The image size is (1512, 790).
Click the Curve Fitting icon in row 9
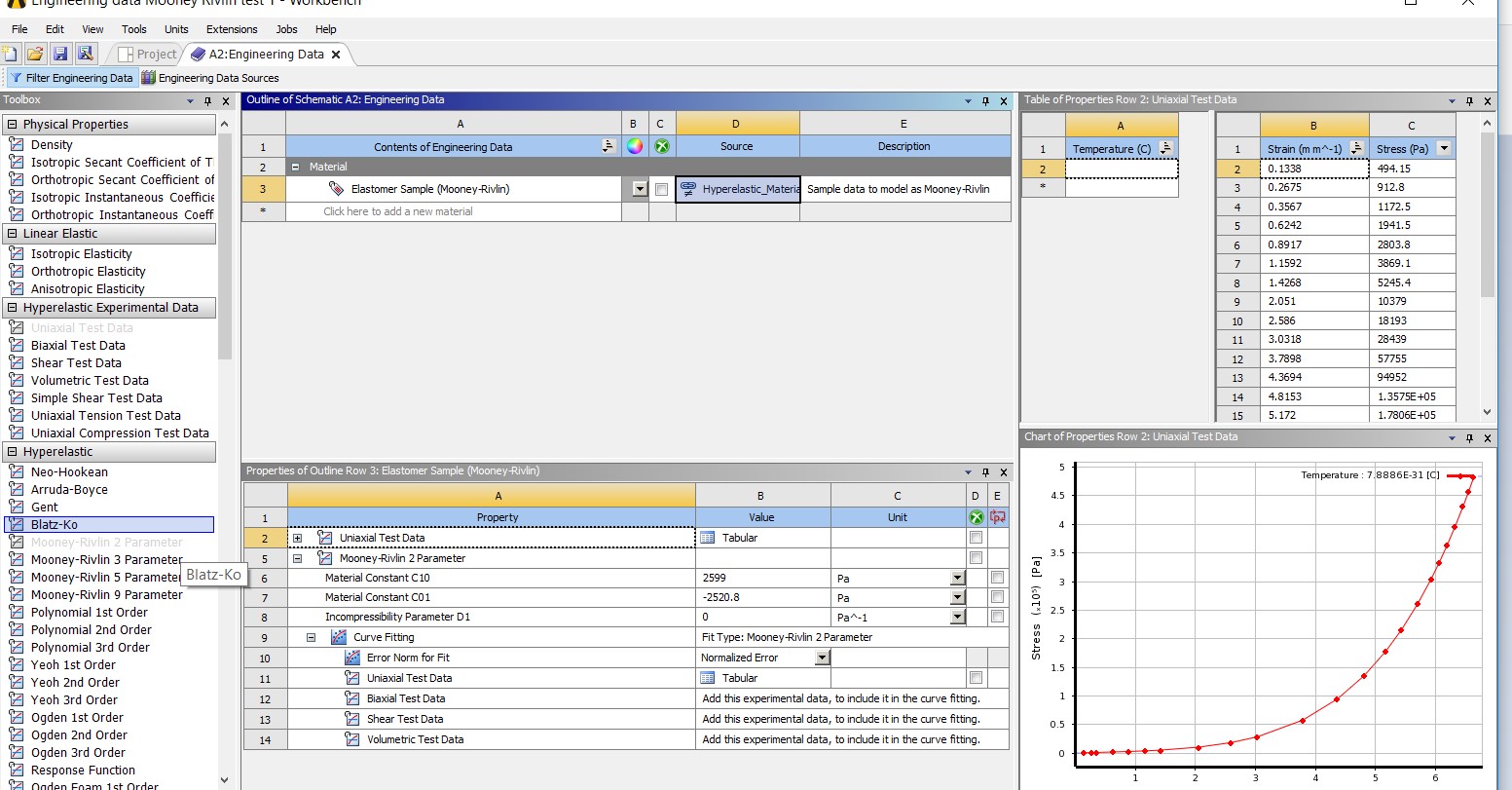pyautogui.click(x=339, y=637)
